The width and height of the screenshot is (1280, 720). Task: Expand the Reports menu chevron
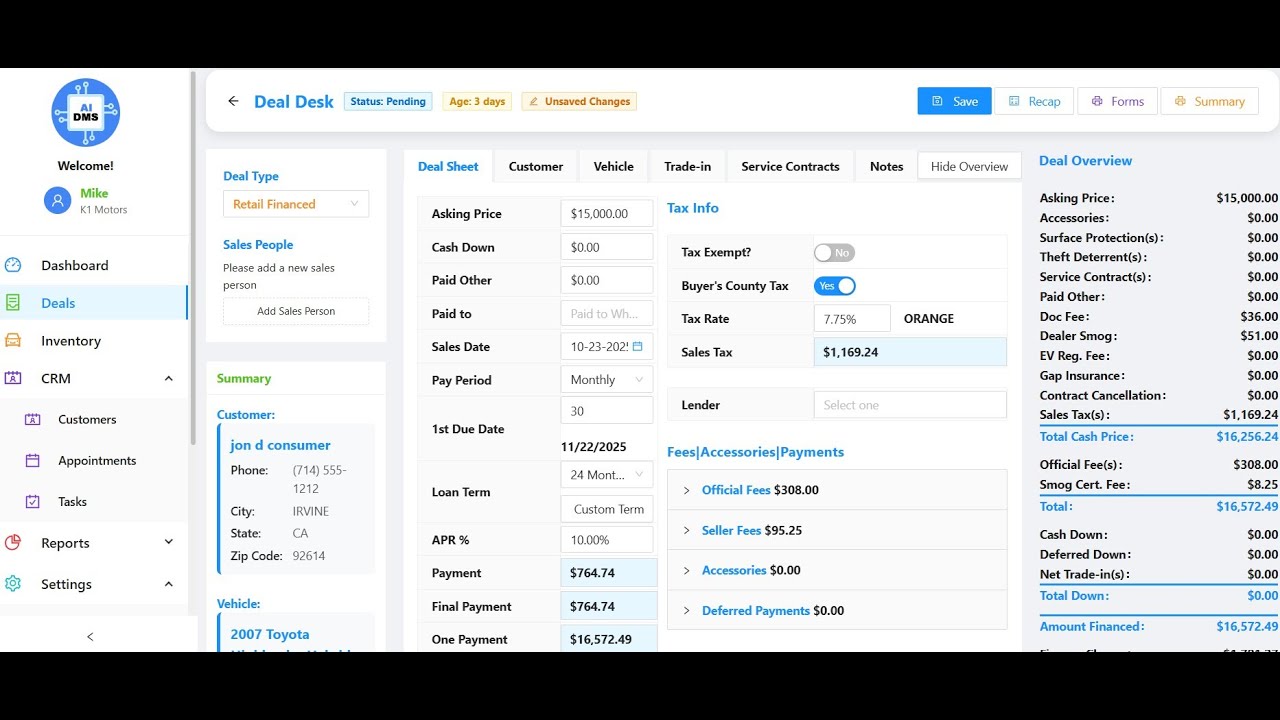click(x=168, y=542)
